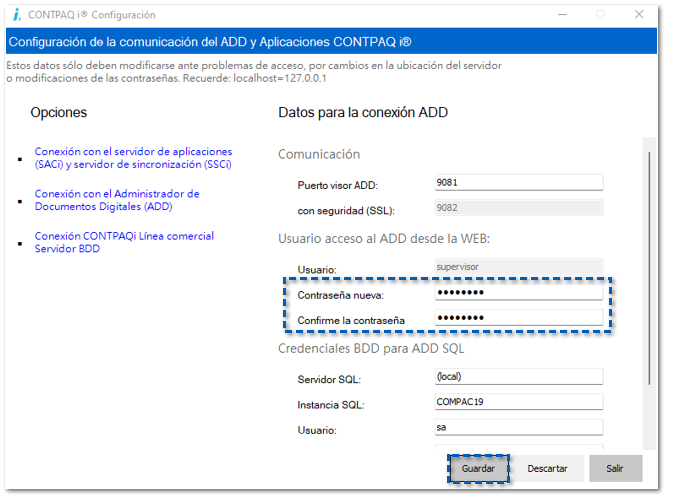Image resolution: width=674 pixels, height=498 pixels.
Task: Click the Datos para la conexión ADD heading
Action: [x=363, y=113]
